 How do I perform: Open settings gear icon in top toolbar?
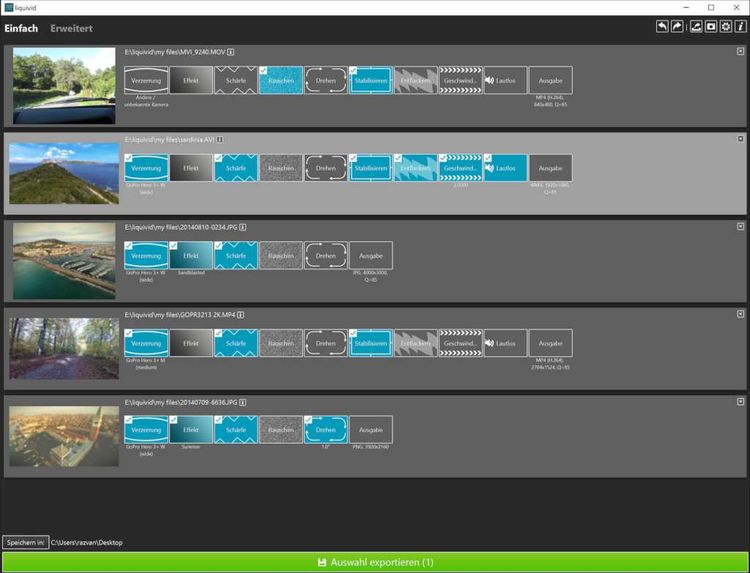click(726, 27)
